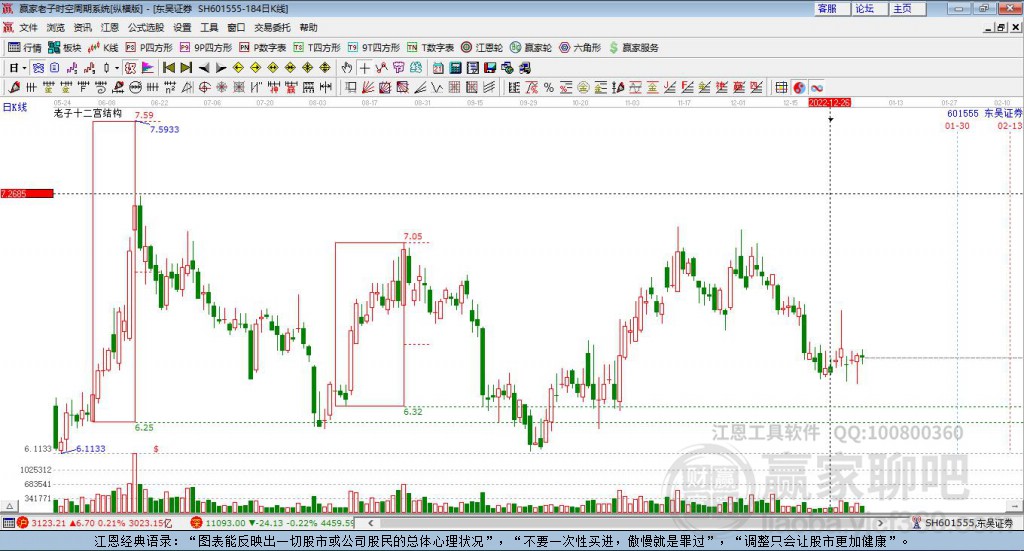Viewport: 1024px width, 551px height.
Task: Open the 六角形 hexagon tool
Action: pos(580,48)
